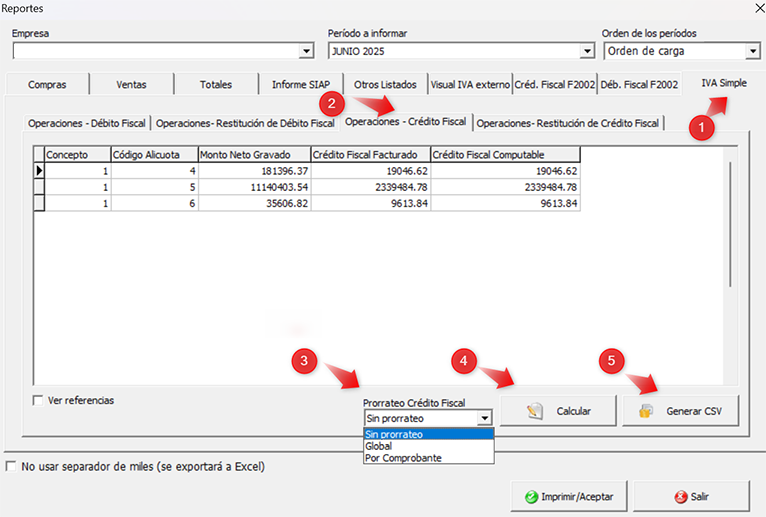This screenshot has width=766, height=517.
Task: Click the grid's vertical scrollbar
Action: 730,222
